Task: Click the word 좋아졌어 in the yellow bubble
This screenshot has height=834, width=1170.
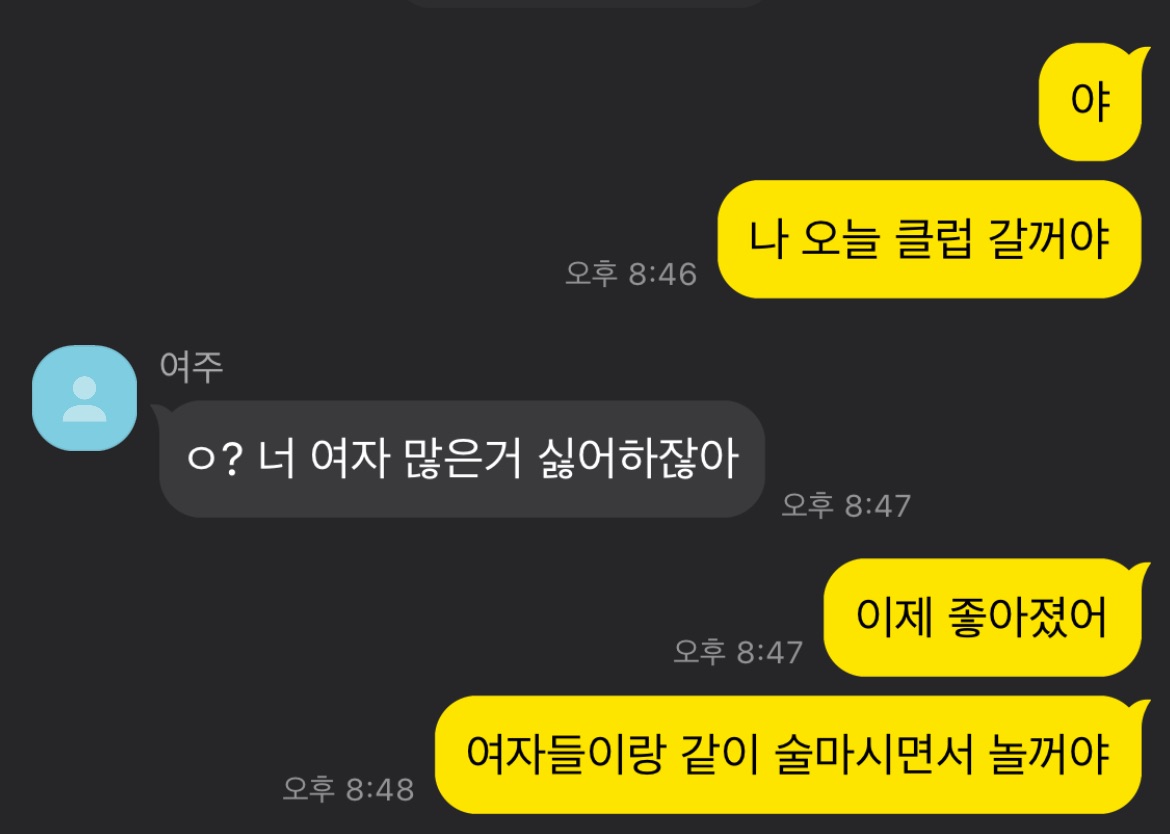Action: point(1027,618)
